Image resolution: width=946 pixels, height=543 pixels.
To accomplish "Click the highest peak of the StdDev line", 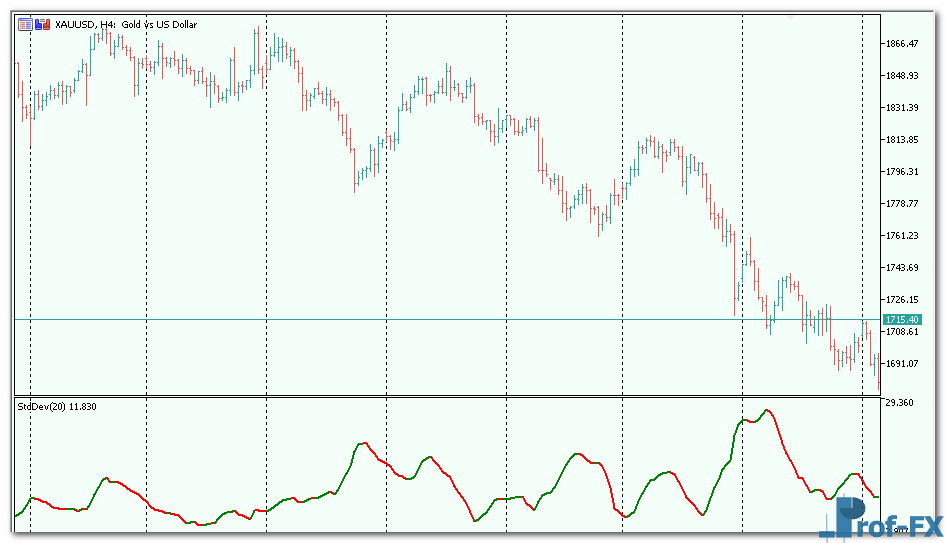I will 767,410.
